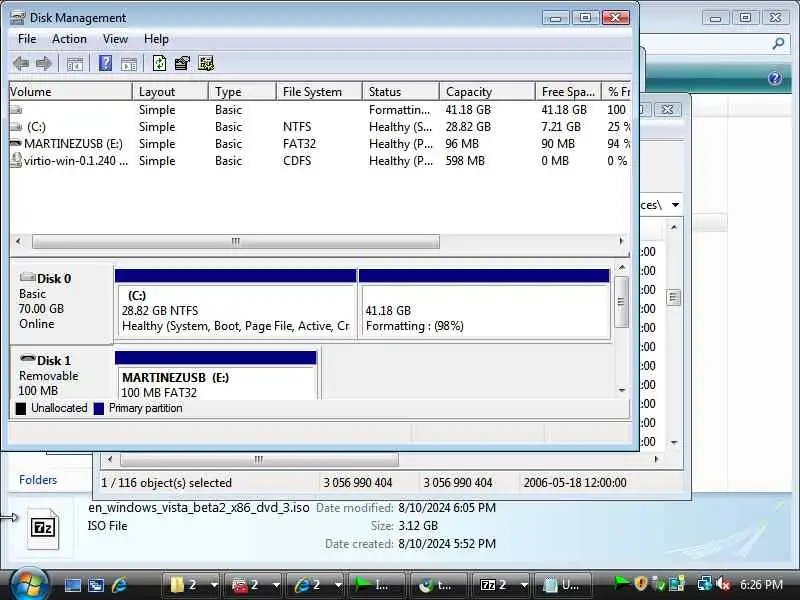Click the Unallocated black legend swatch

click(20, 409)
